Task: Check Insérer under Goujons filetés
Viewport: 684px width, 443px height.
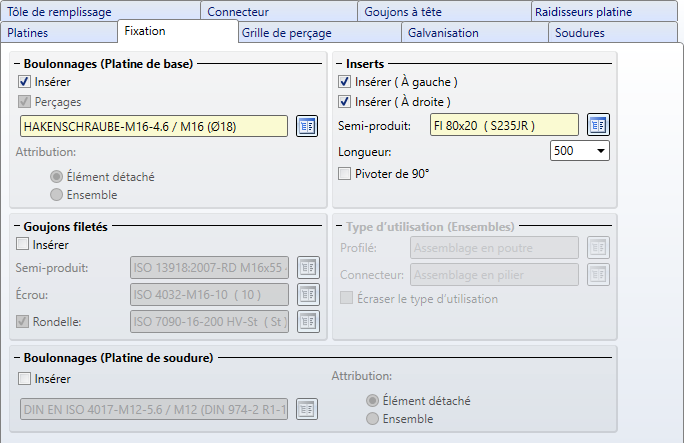Action: [x=25, y=244]
